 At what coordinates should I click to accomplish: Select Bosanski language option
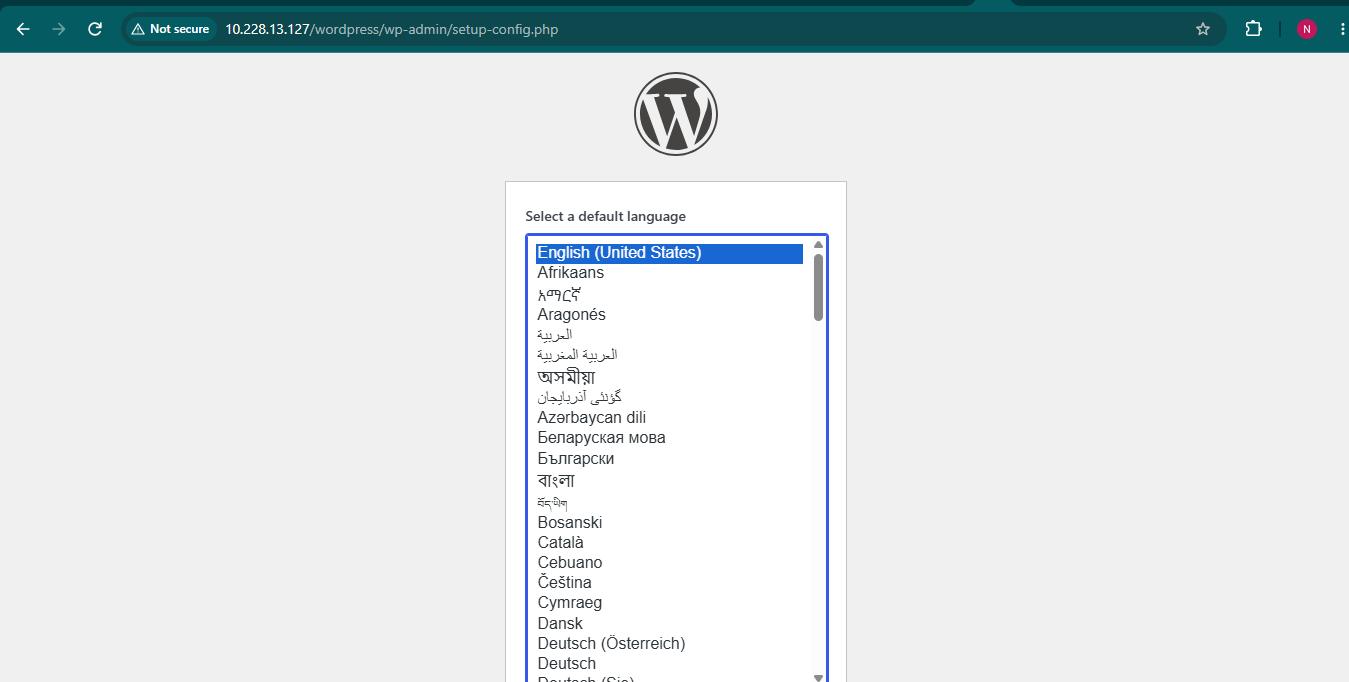669,523
